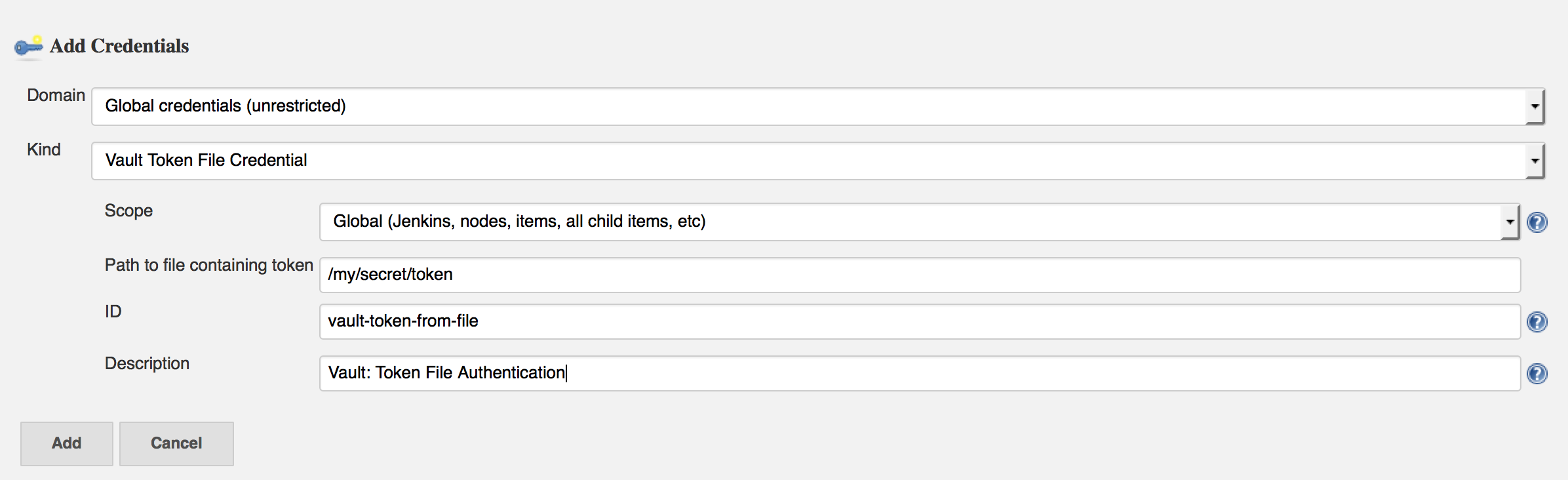Click into the ID field containing vault-token-from-file
1568x480 pixels.
click(920, 321)
